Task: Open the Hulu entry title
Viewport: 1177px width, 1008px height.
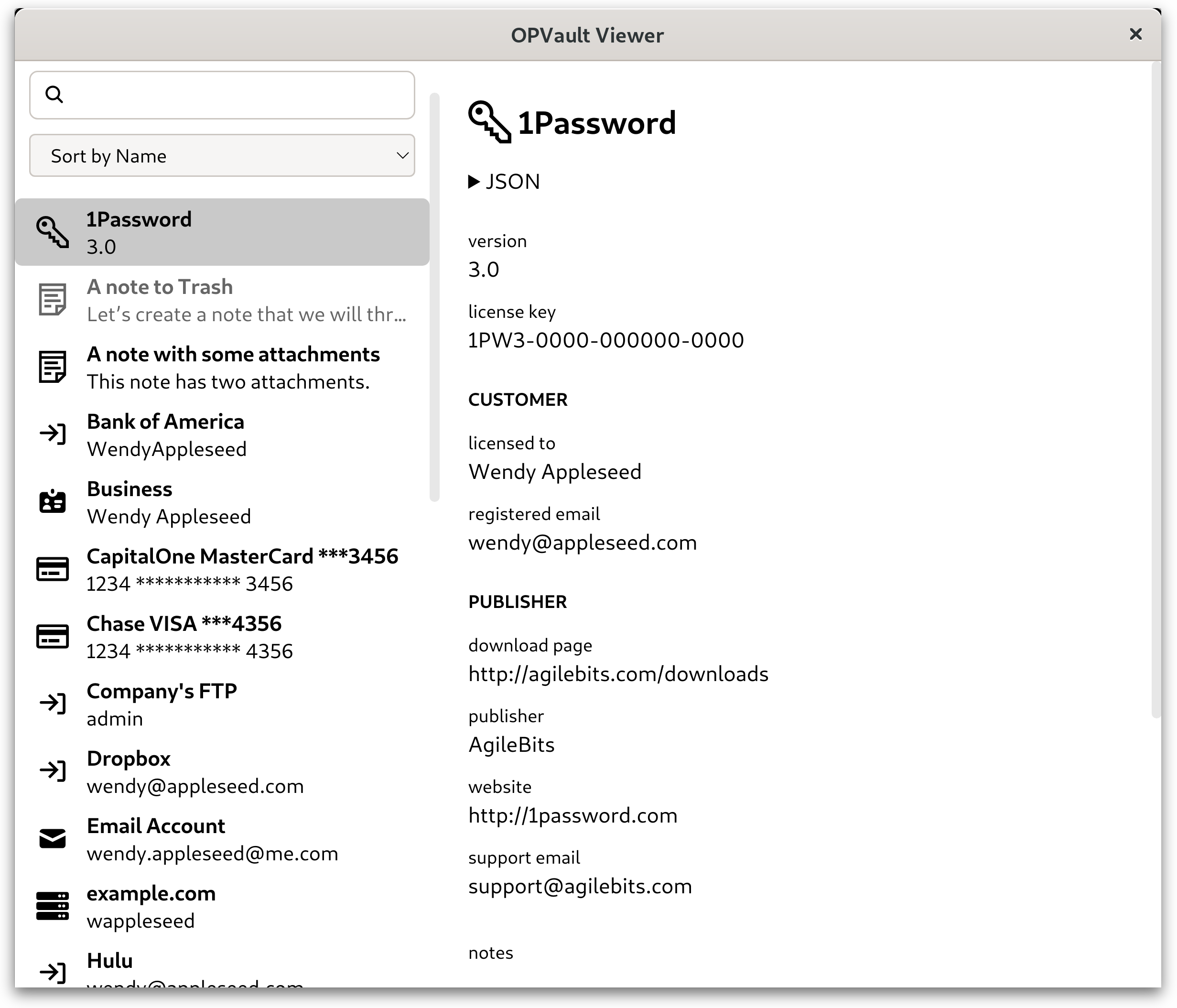Action: (109, 960)
